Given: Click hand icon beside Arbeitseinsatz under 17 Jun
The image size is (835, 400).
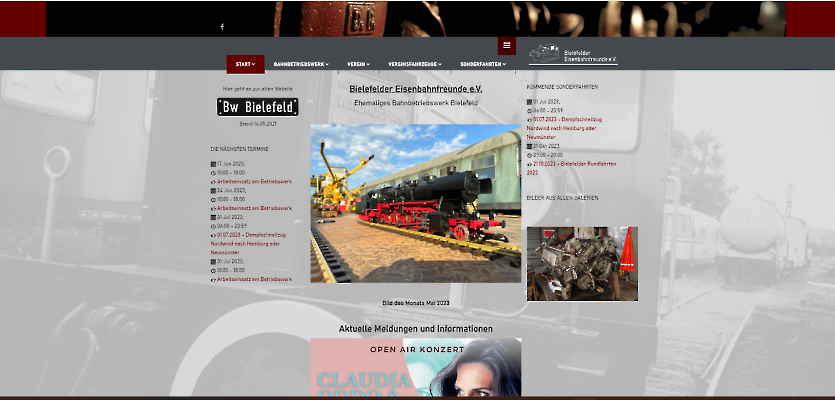Looking at the screenshot, I should pyautogui.click(x=213, y=182).
